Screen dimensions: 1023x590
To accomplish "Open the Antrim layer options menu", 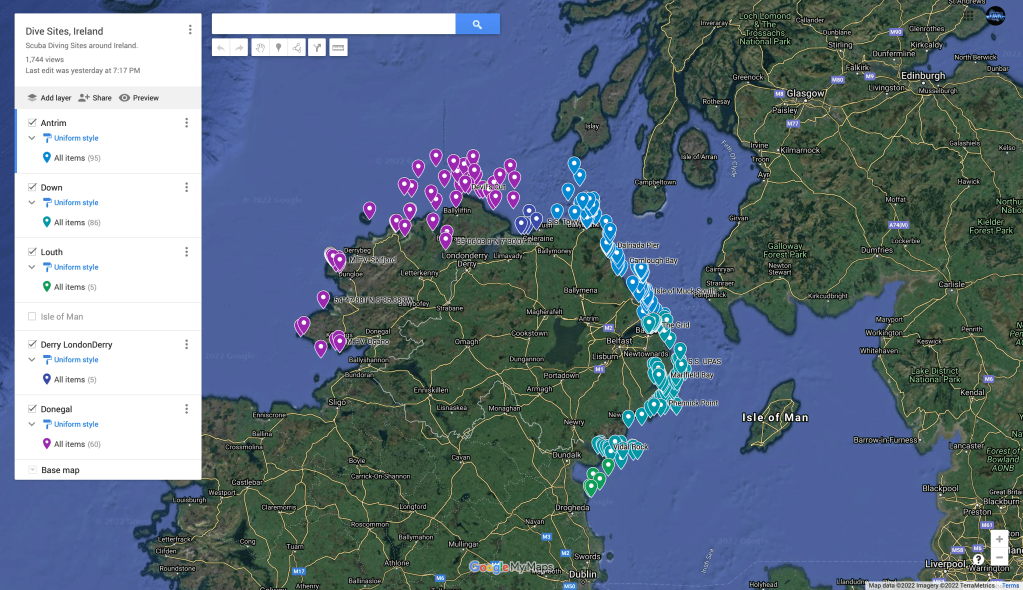I will pos(186,123).
